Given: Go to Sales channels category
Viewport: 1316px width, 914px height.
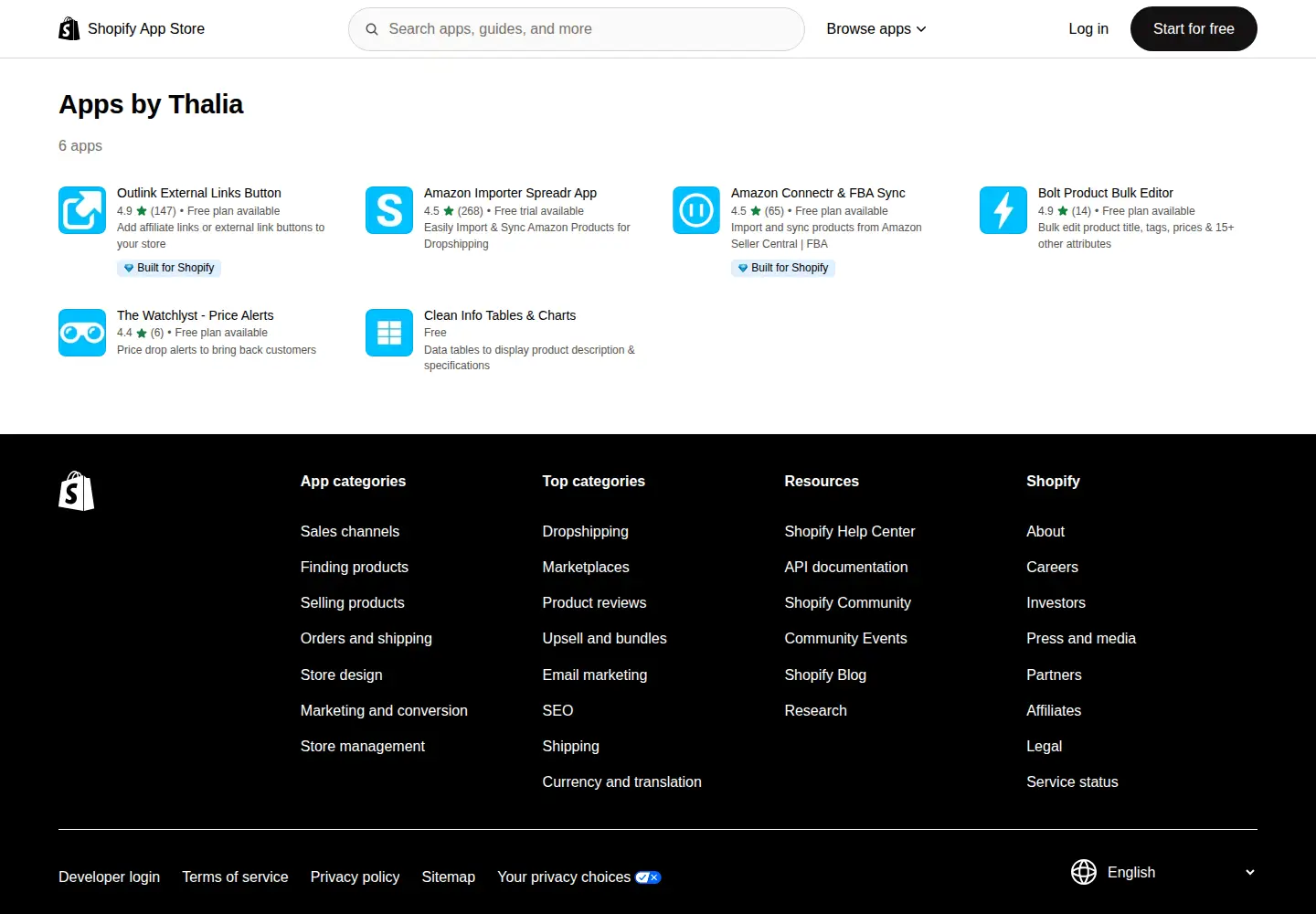Looking at the screenshot, I should point(350,531).
